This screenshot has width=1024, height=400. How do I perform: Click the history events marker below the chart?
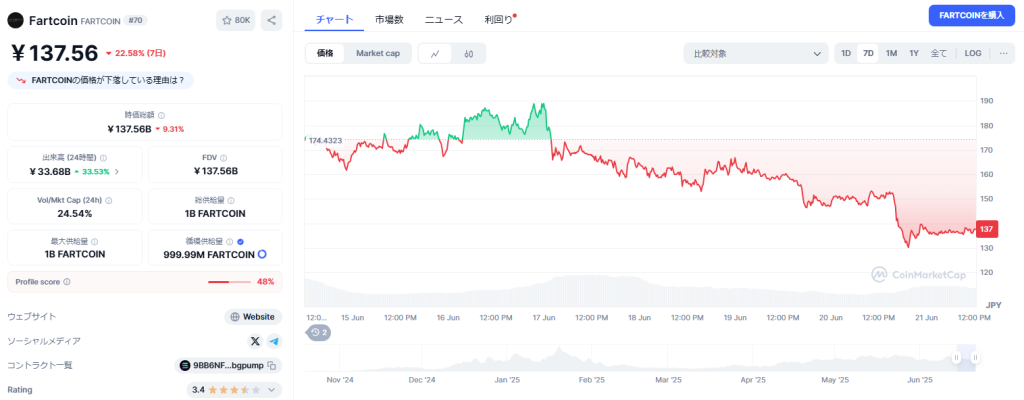[x=319, y=332]
